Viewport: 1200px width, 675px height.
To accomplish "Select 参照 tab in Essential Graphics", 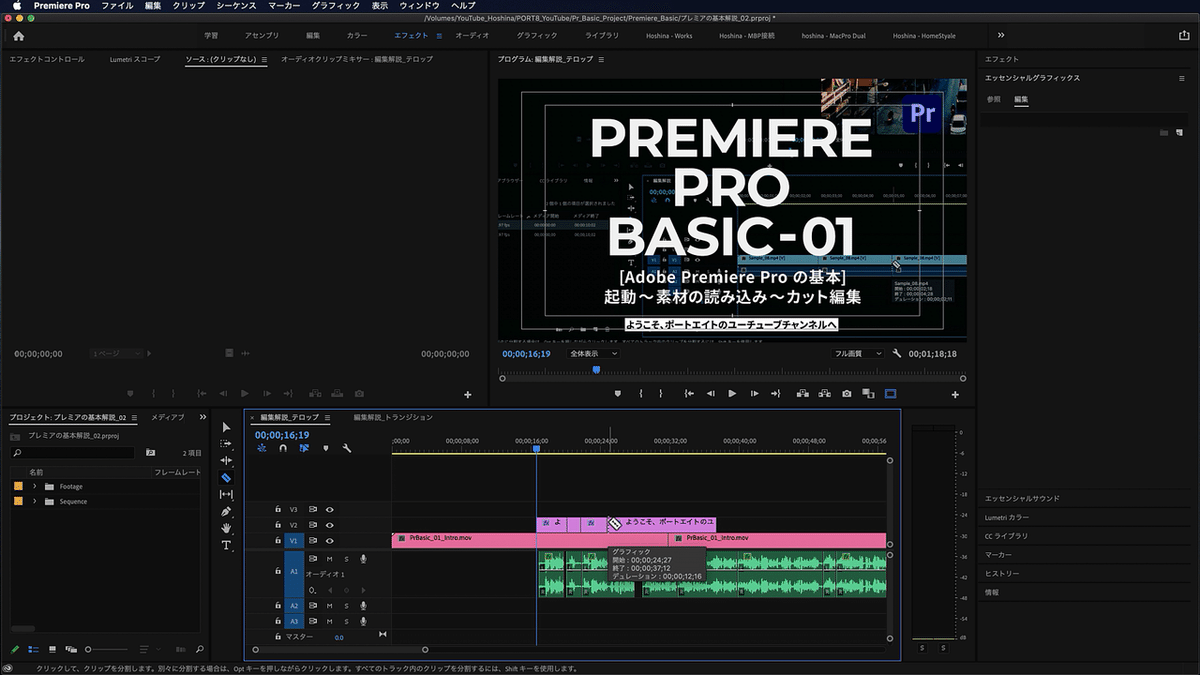I will click(993, 99).
